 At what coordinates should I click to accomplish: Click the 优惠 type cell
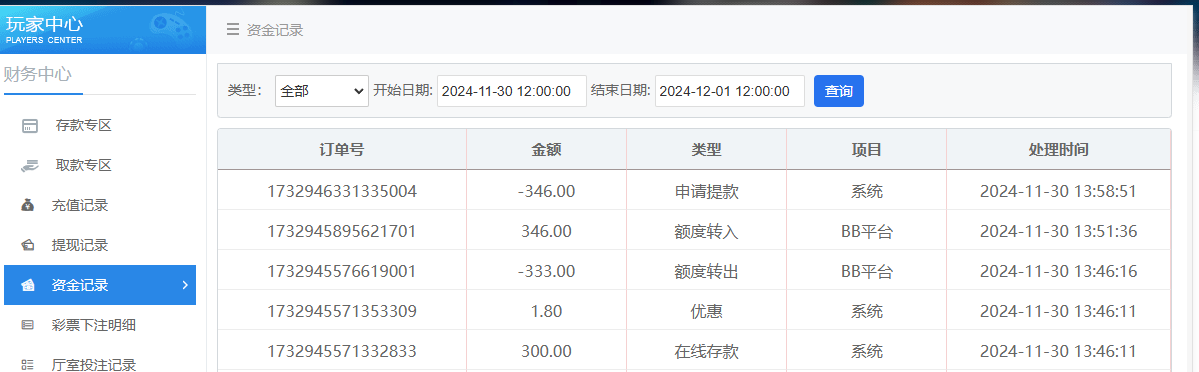point(706,312)
